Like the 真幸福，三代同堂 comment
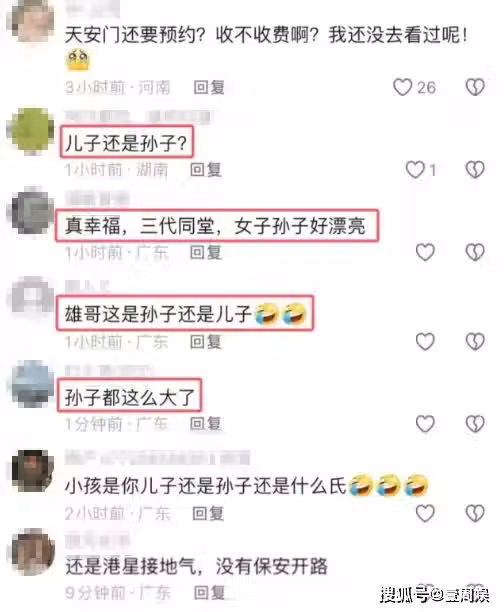Screen dimensions: 504x612 [x=425, y=252]
